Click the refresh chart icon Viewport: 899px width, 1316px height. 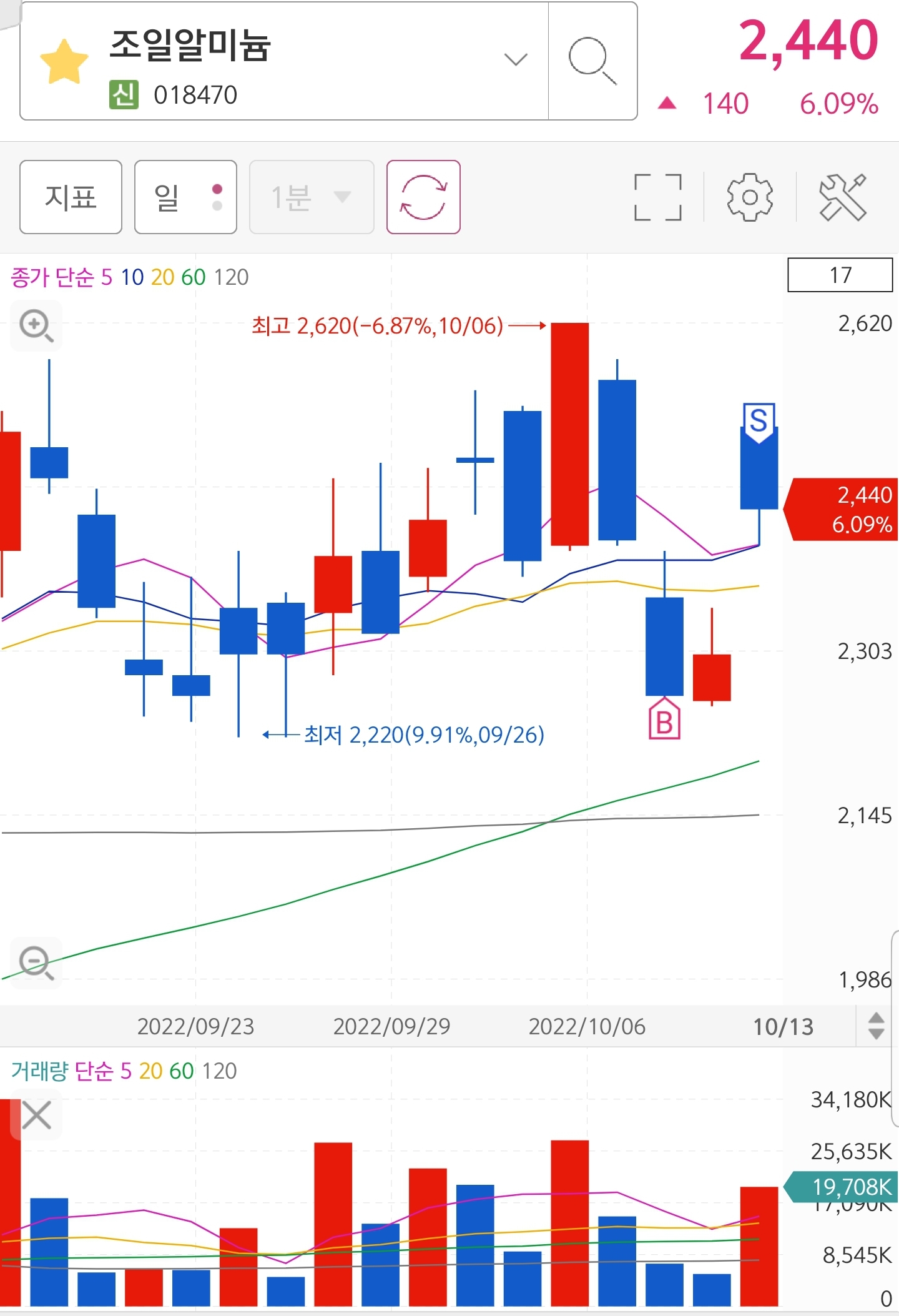click(x=423, y=197)
